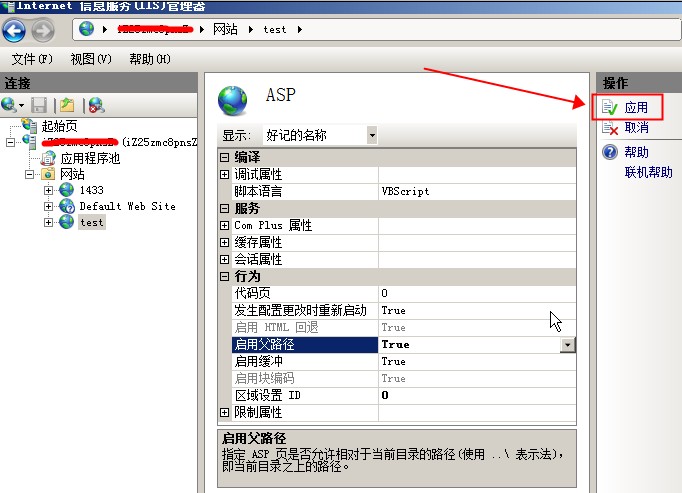Select 起始页 start page icon in tree
The height and width of the screenshot is (493, 682).
(x=30, y=127)
